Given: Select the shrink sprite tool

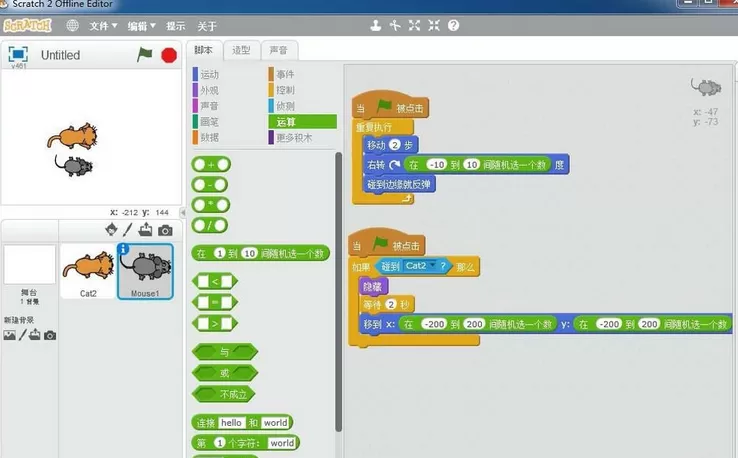Looking at the screenshot, I should (433, 25).
